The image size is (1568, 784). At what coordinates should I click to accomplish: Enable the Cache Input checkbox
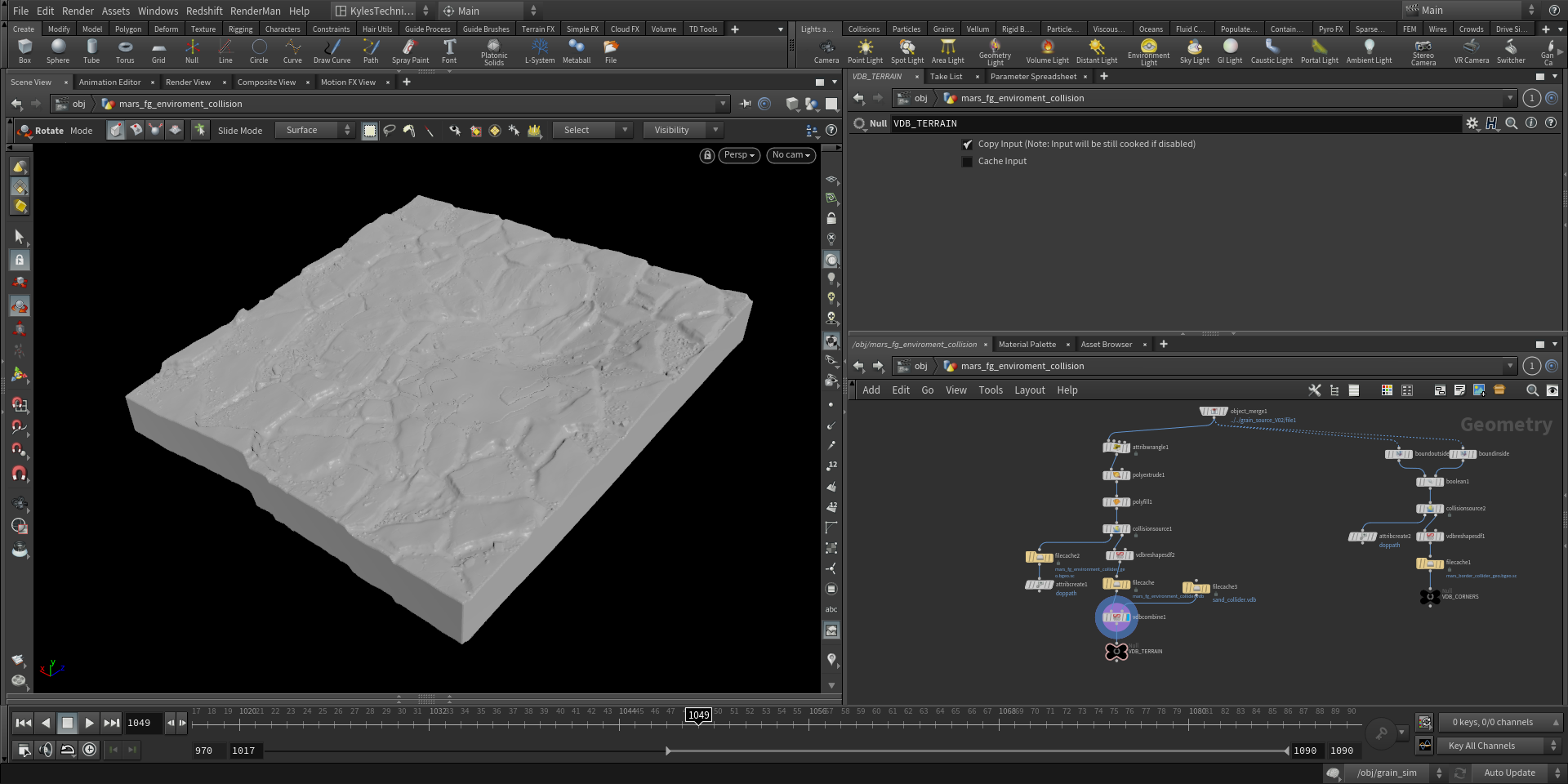[x=968, y=162]
